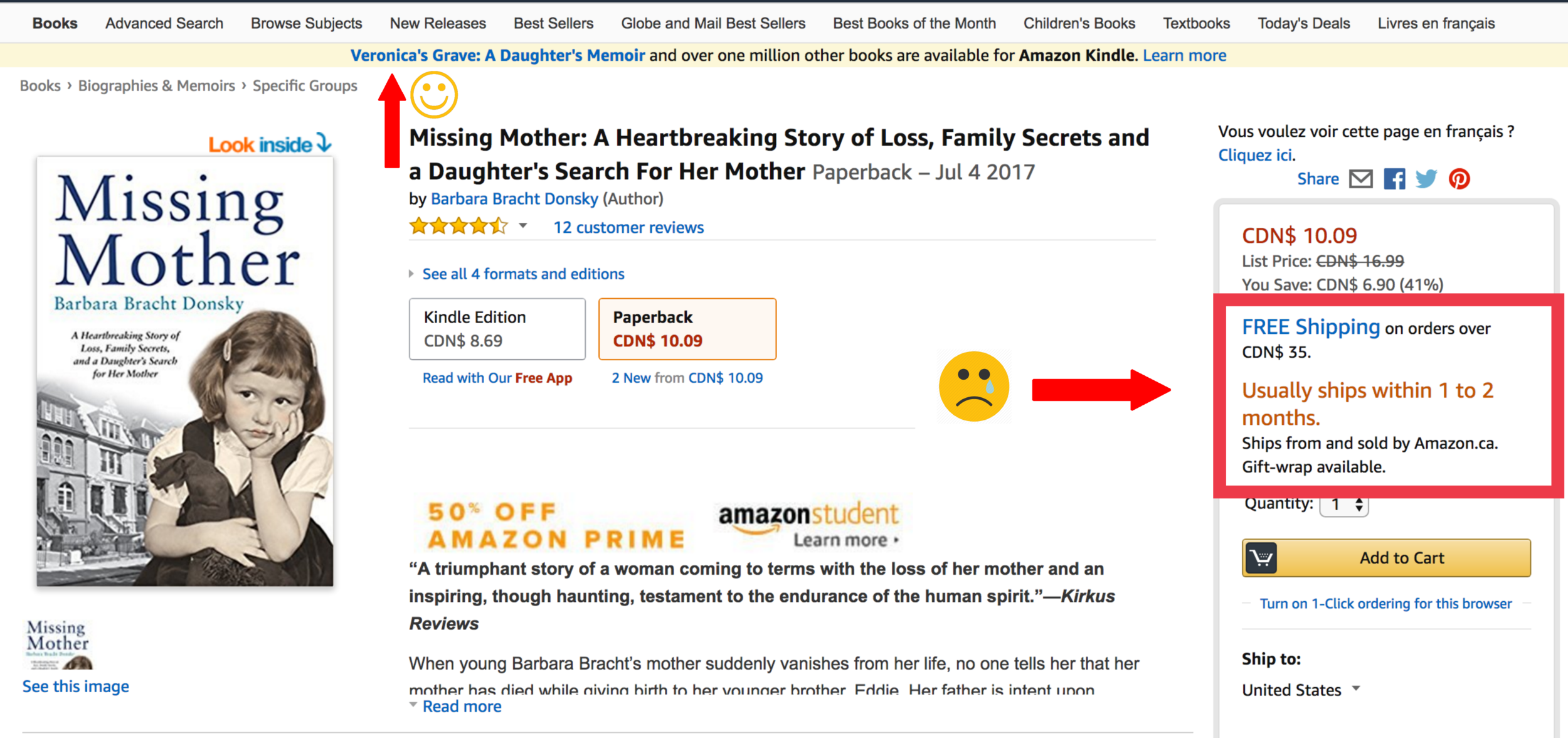Open the 12 customer reviews link
Image resolution: width=1568 pixels, height=738 pixels.
(628, 227)
